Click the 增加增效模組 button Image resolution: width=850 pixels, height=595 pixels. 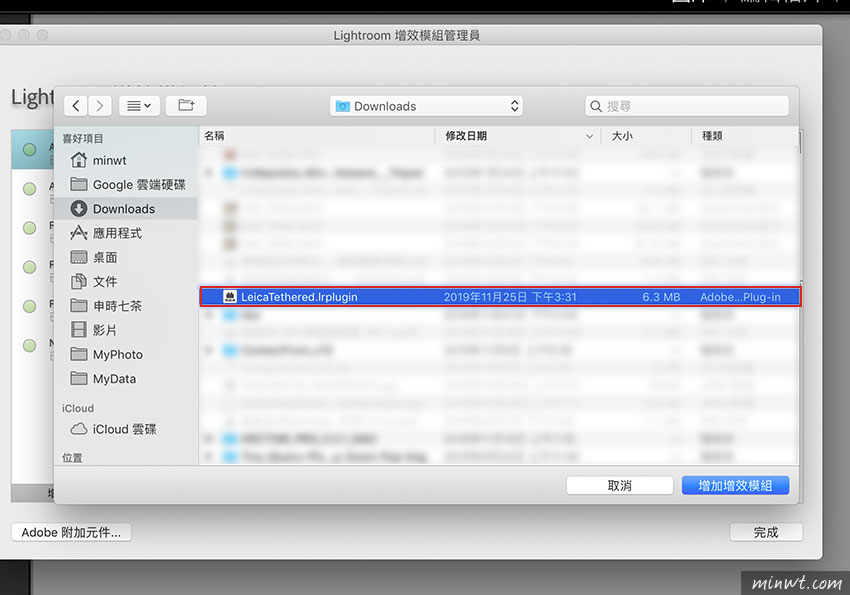pyautogui.click(x=735, y=486)
